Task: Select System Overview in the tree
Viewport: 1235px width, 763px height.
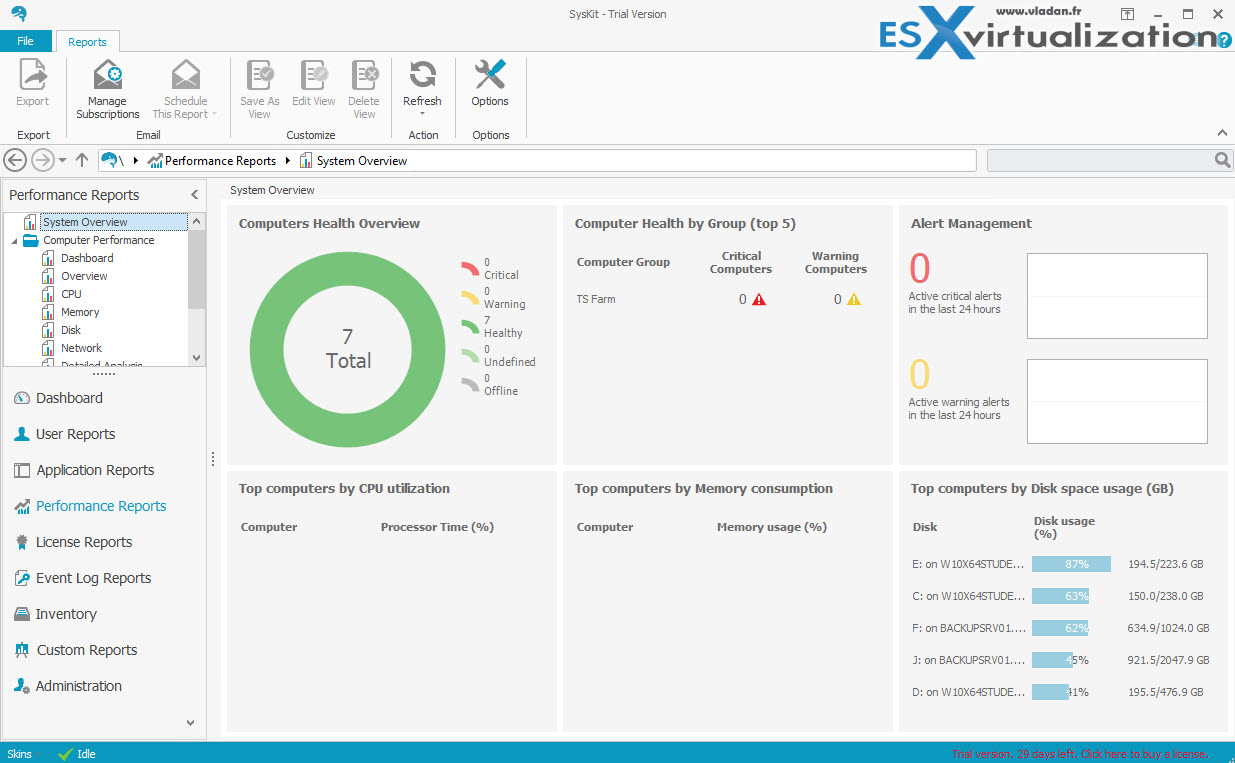Action: (x=85, y=222)
